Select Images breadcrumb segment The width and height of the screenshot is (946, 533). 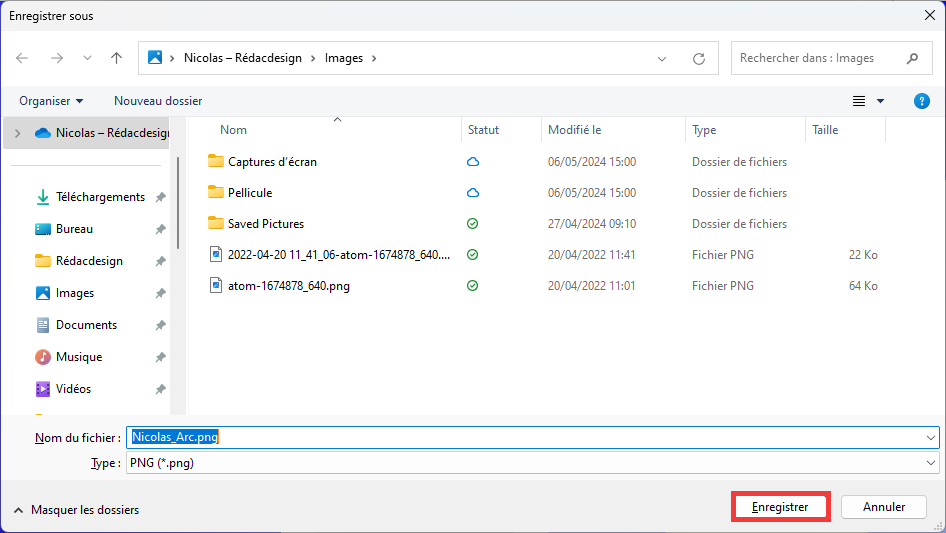click(x=344, y=58)
